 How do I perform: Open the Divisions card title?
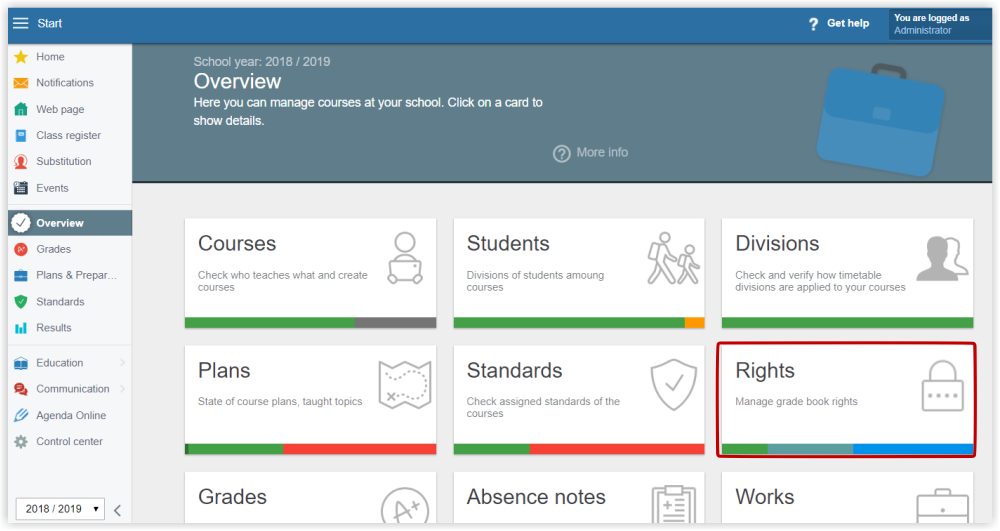pos(777,244)
